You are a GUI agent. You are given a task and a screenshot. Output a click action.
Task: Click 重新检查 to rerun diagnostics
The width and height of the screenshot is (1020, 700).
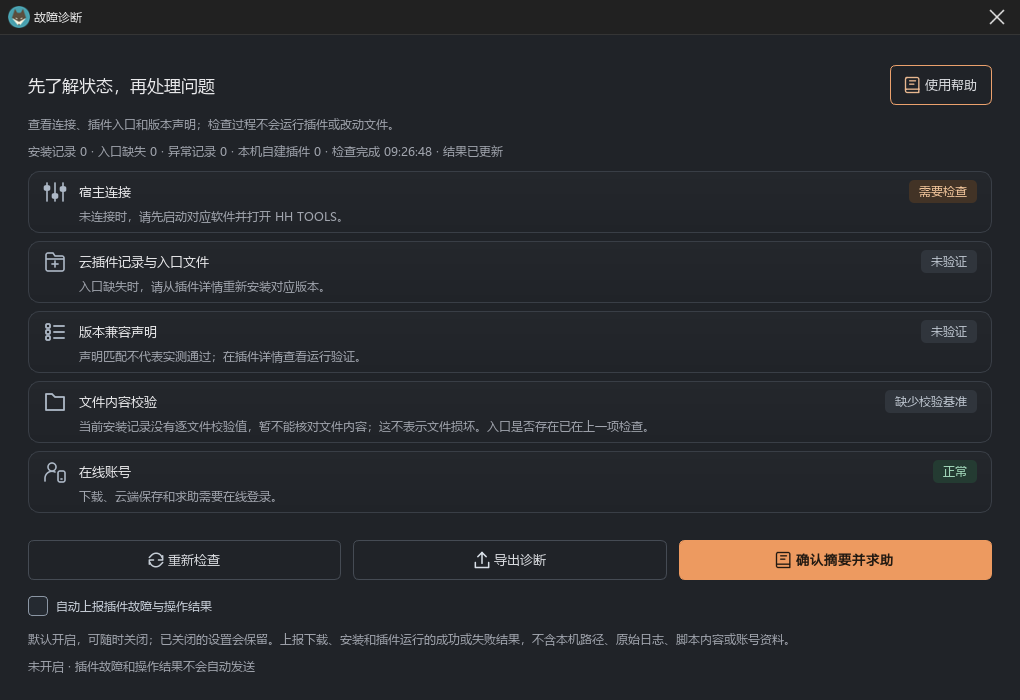(x=184, y=559)
